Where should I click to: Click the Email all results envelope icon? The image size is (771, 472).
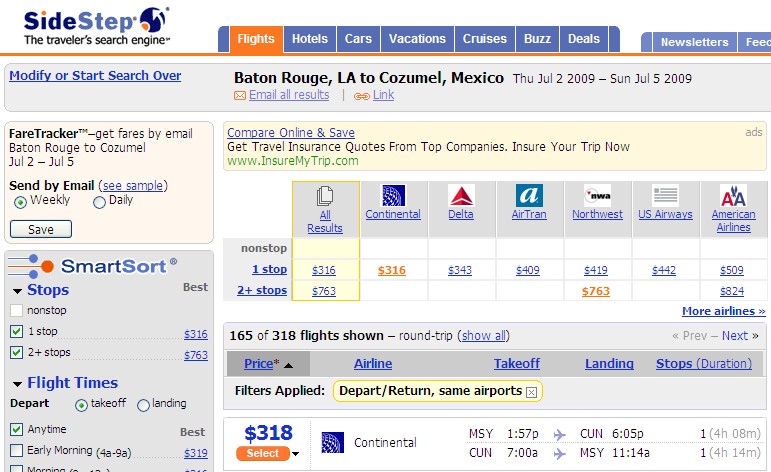coord(240,95)
